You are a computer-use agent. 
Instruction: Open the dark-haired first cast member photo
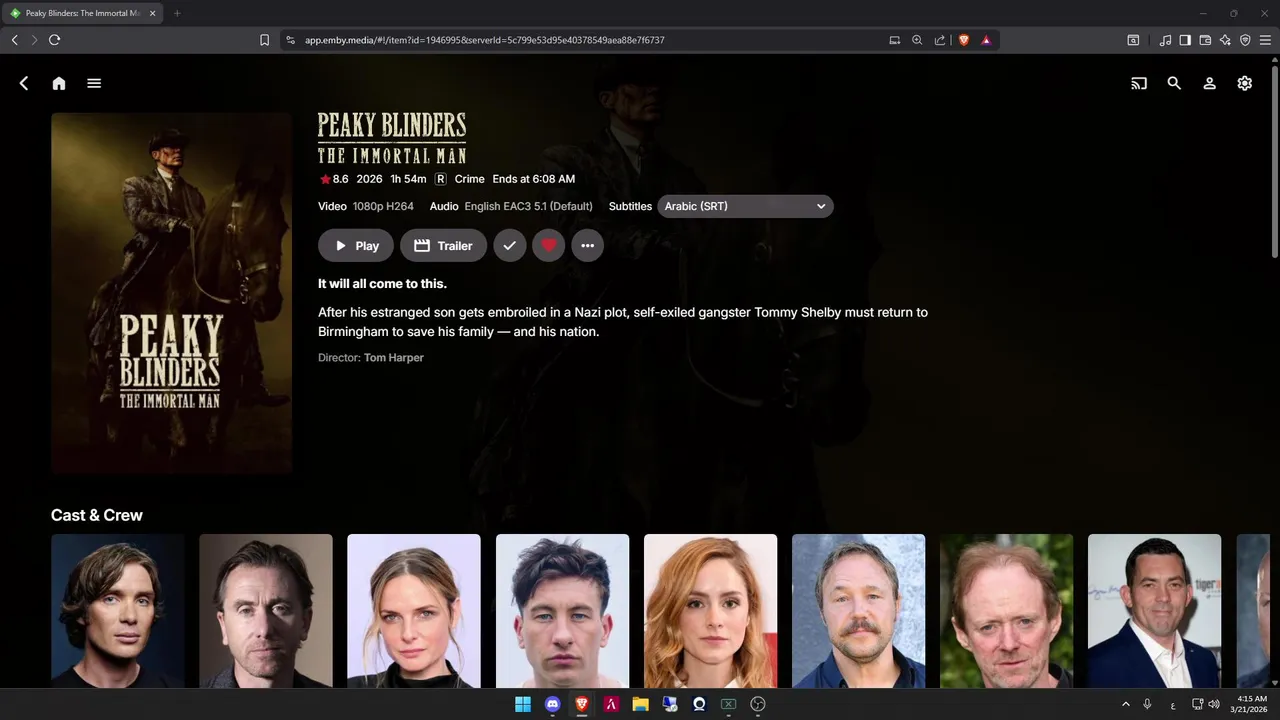pos(118,611)
